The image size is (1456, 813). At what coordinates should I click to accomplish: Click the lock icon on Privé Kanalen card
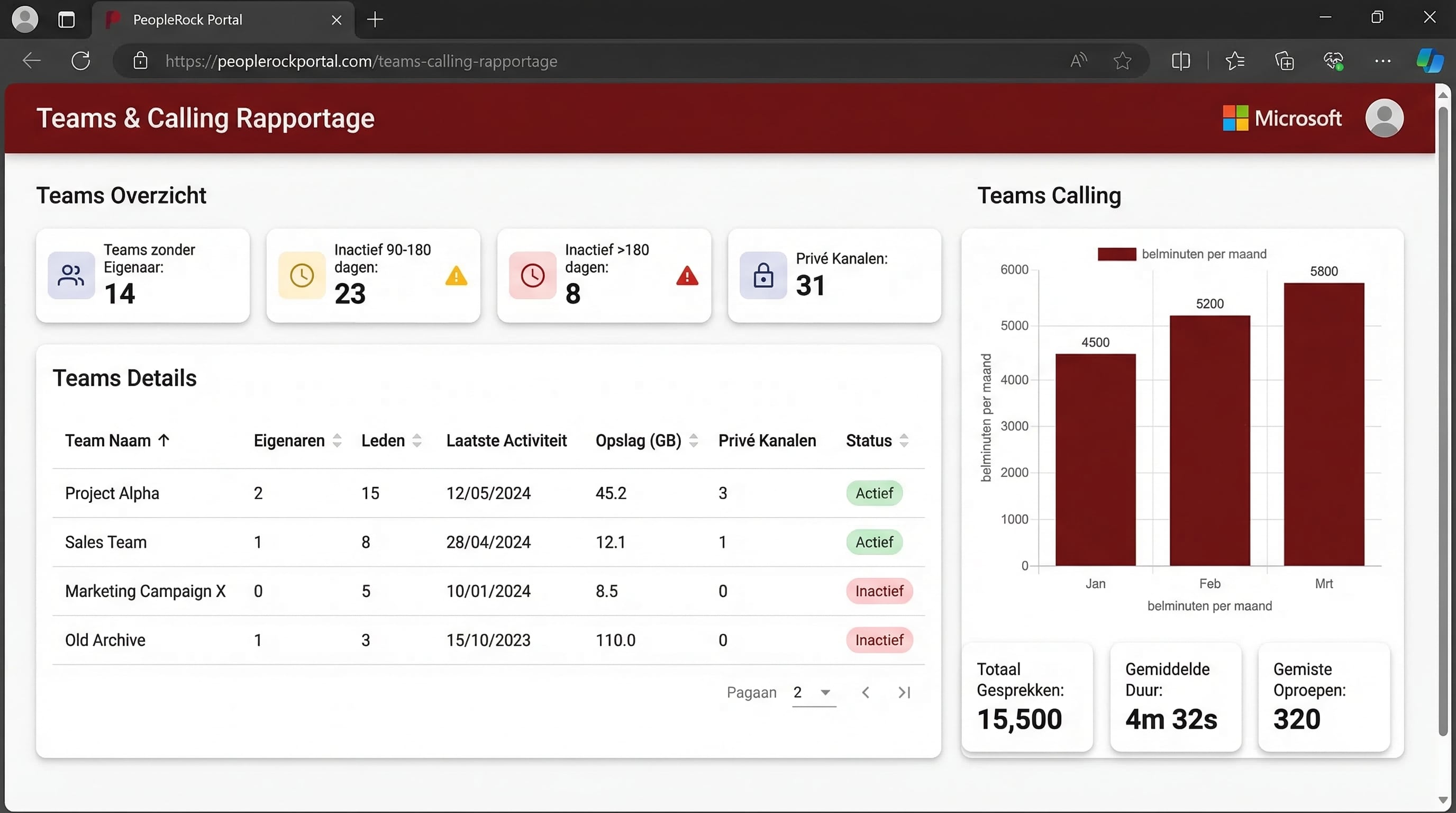(762, 276)
